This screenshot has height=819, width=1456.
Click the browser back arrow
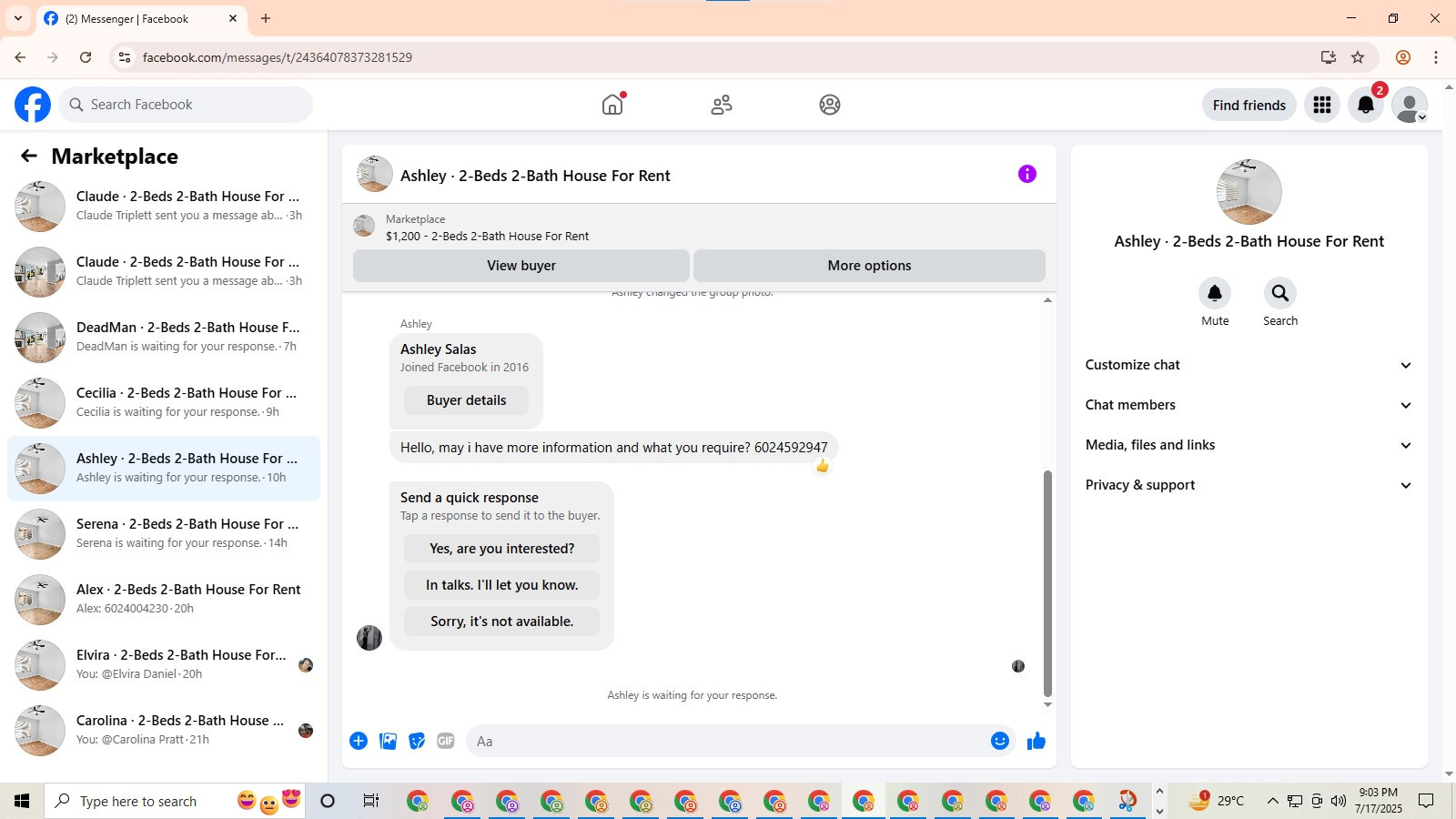coord(20,57)
